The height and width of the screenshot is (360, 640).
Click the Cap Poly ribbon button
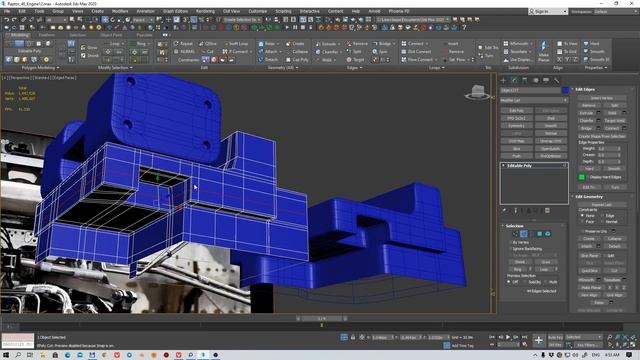tap(297, 60)
